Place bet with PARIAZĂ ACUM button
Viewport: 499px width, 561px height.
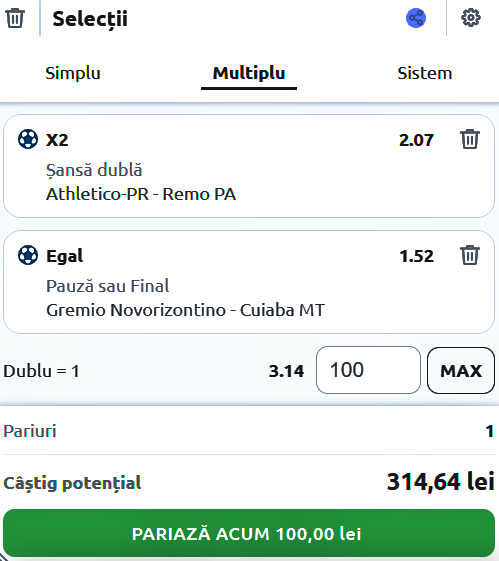coord(249,533)
